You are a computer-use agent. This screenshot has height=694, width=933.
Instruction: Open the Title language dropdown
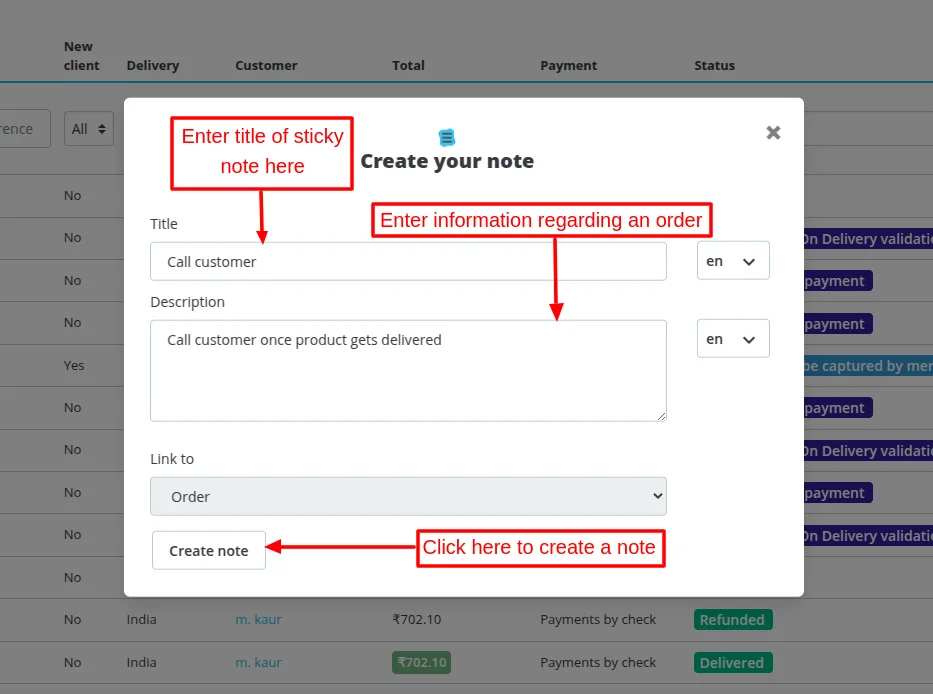pyautogui.click(x=733, y=261)
